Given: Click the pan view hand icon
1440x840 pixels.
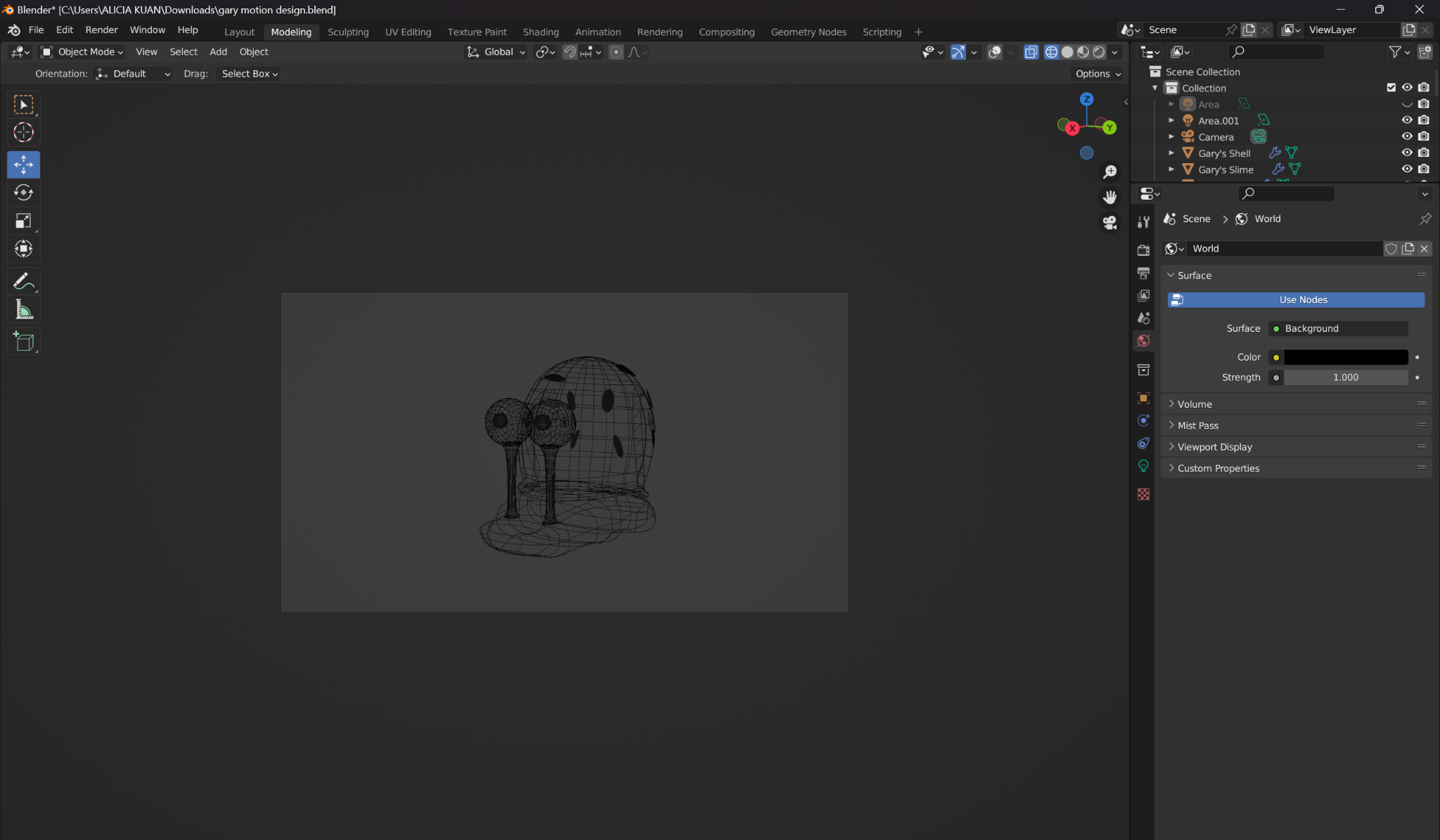Looking at the screenshot, I should (x=1110, y=197).
